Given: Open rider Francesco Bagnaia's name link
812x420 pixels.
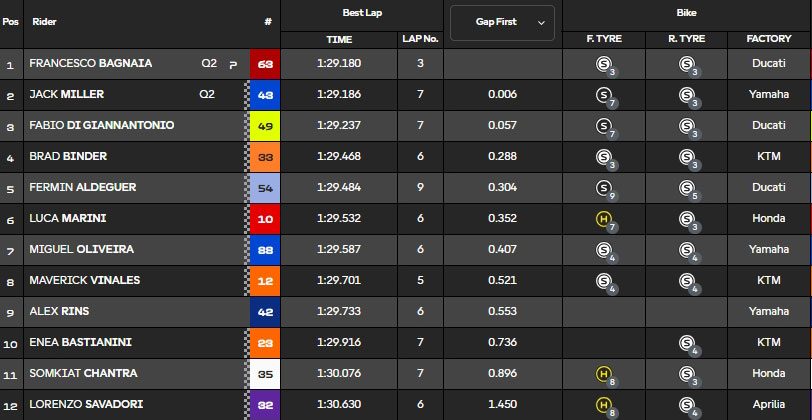Looking at the screenshot, I should (x=91, y=63).
